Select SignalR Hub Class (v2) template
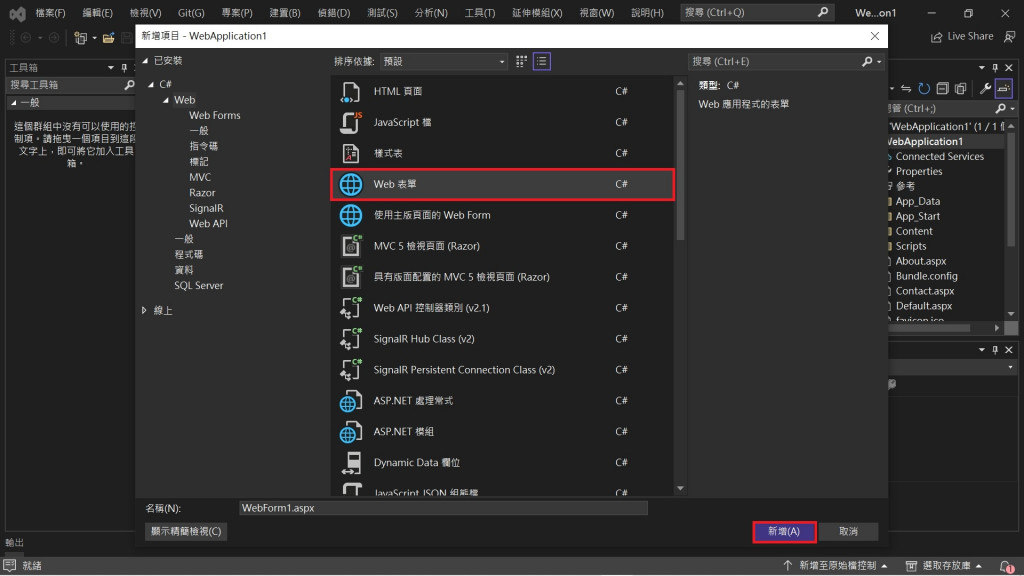The height and width of the screenshot is (576, 1024). point(503,339)
